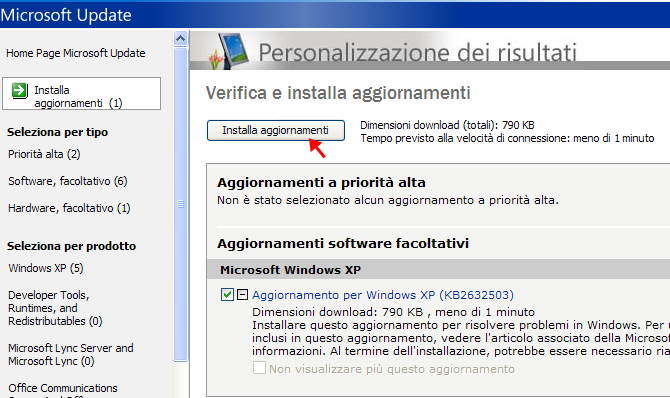
Task: Check 'Non visualizzare più questo aggiornamento' box
Action: tap(259, 368)
